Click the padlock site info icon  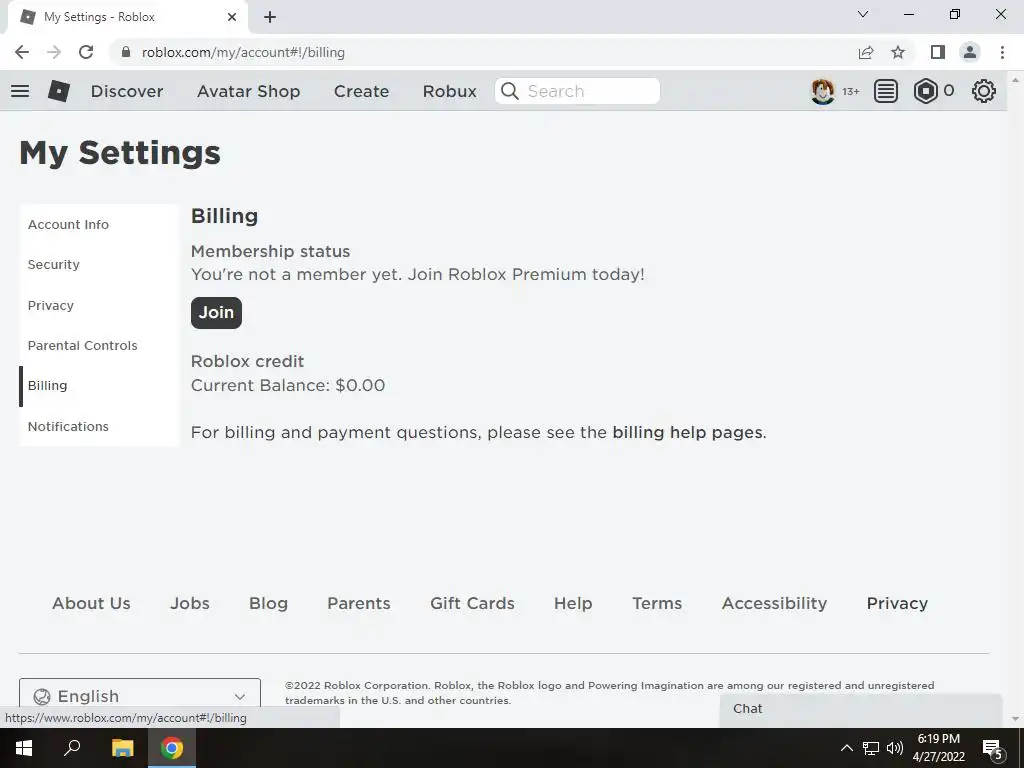[x=126, y=52]
